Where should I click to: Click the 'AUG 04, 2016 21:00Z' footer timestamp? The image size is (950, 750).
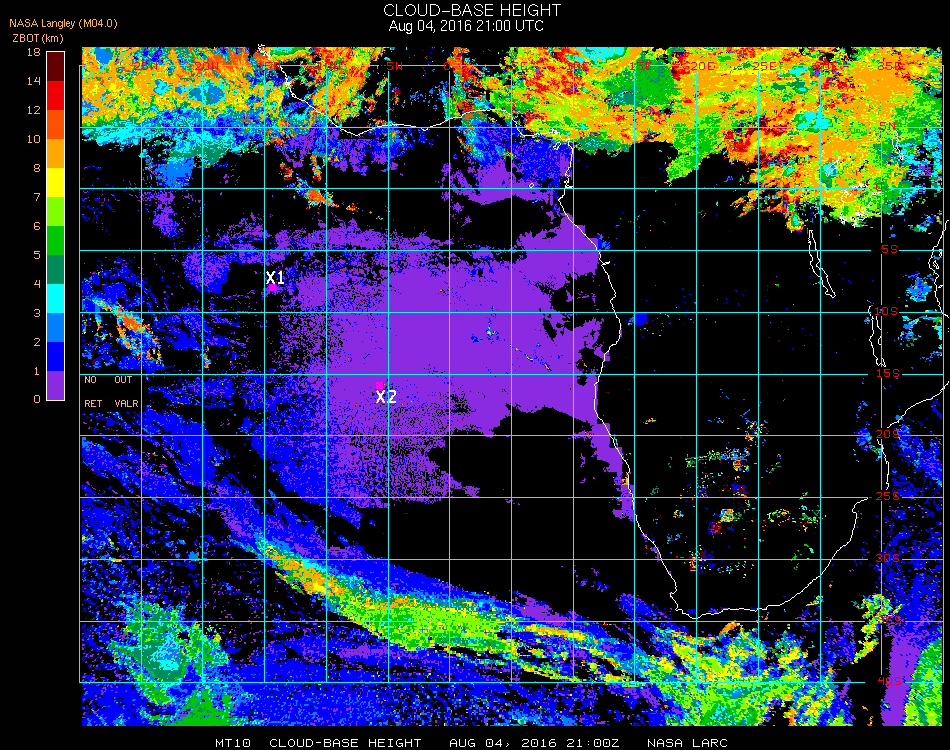click(x=534, y=743)
